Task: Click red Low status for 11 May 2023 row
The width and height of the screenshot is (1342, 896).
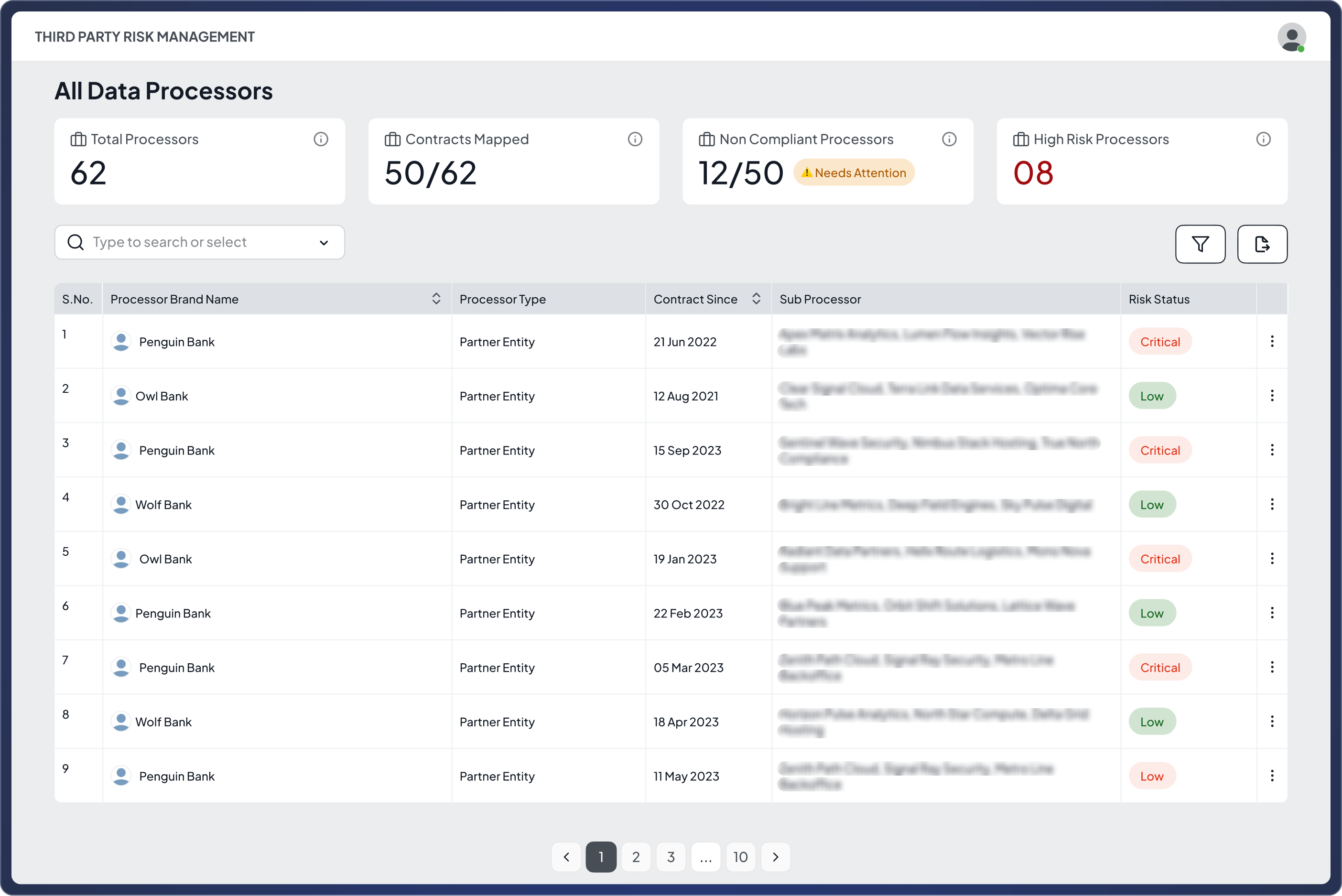Action: (1152, 776)
